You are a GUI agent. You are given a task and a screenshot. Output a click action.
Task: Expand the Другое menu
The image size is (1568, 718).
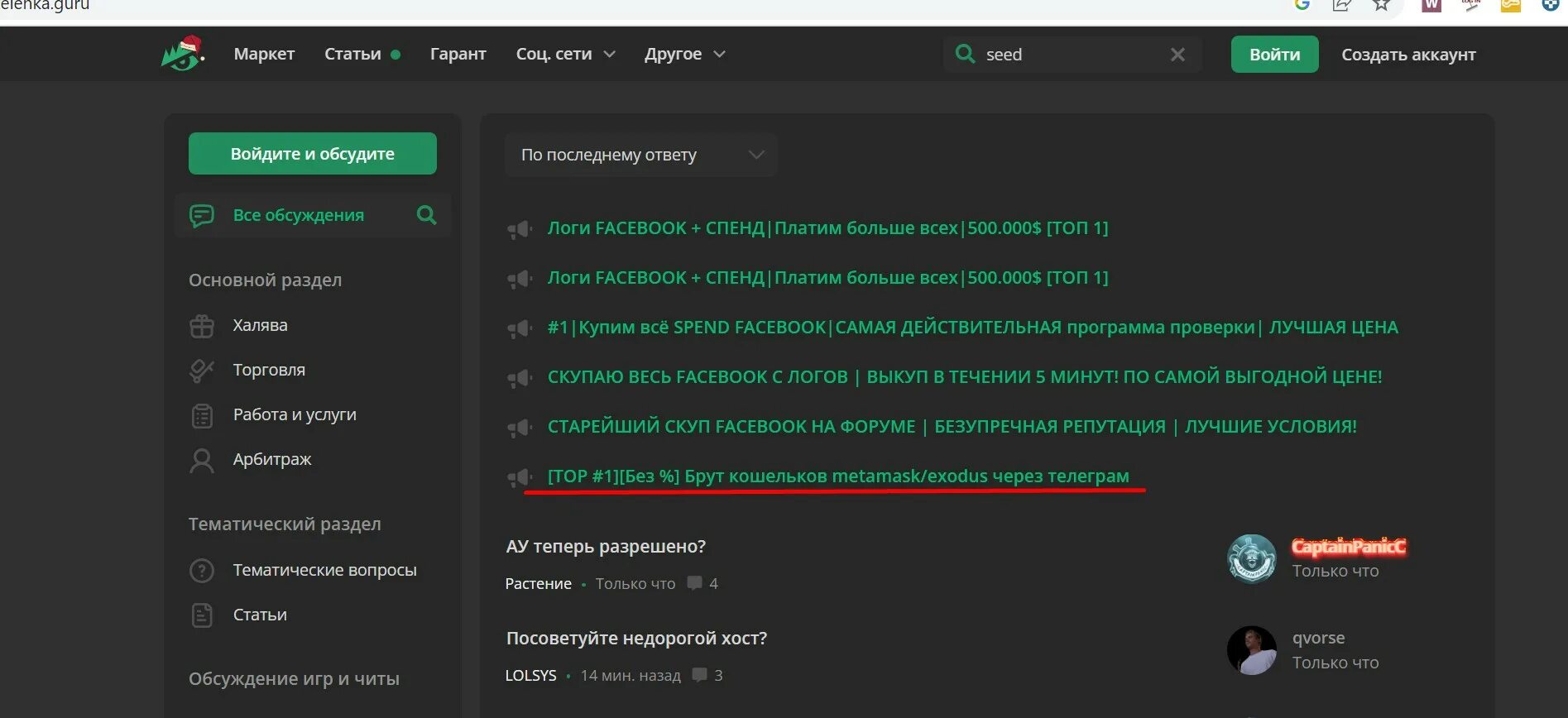[685, 54]
